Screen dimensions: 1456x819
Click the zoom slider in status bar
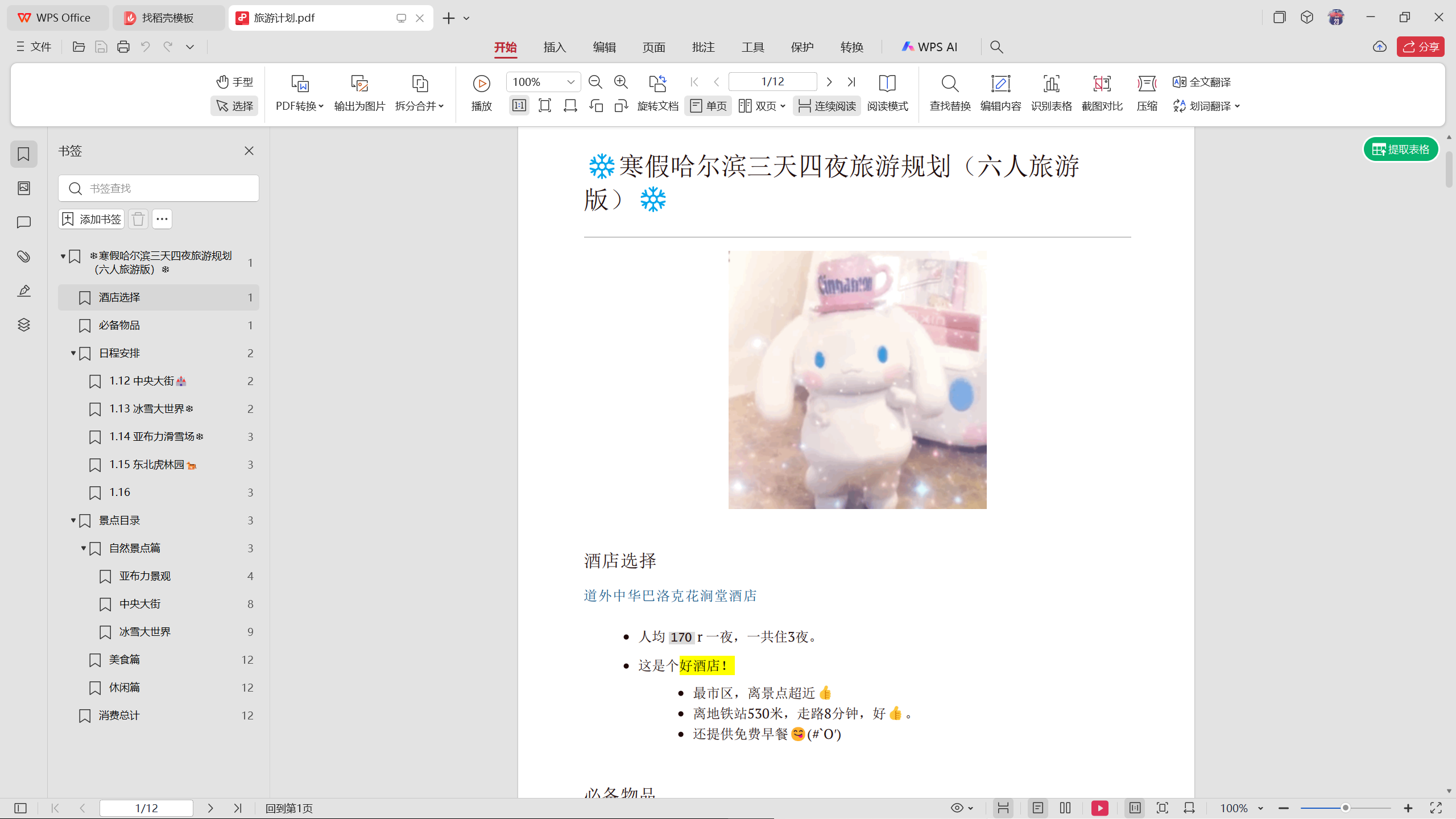(1345, 808)
